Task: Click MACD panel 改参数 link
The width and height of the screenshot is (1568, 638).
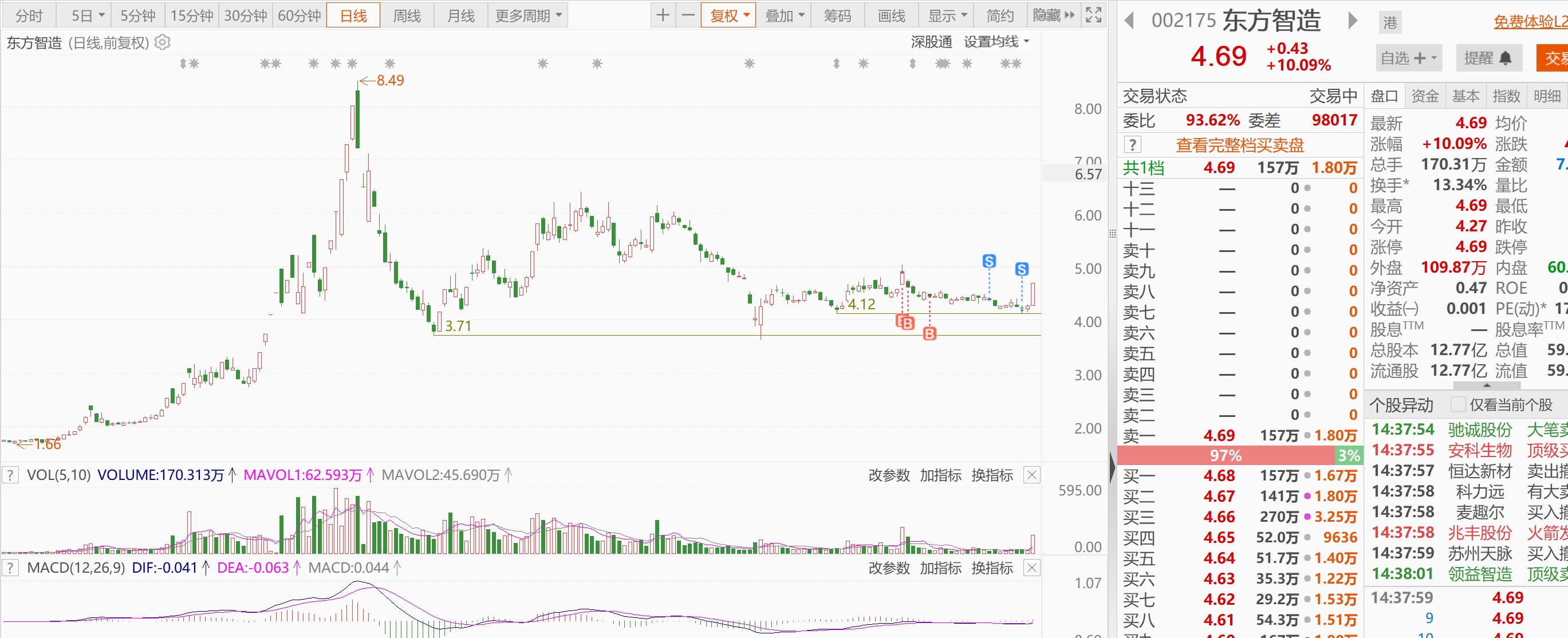Action: (x=889, y=568)
